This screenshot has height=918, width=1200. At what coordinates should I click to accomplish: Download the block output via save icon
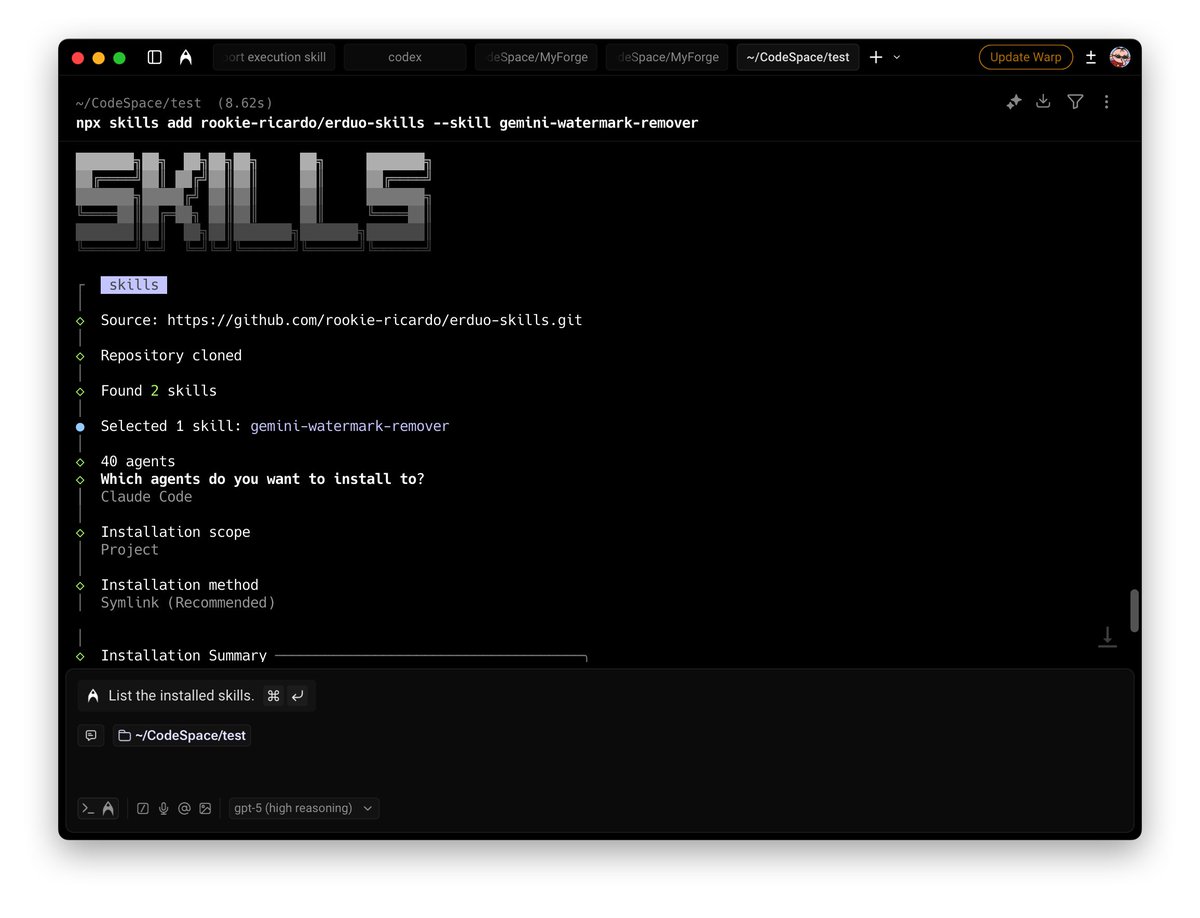pos(1043,102)
